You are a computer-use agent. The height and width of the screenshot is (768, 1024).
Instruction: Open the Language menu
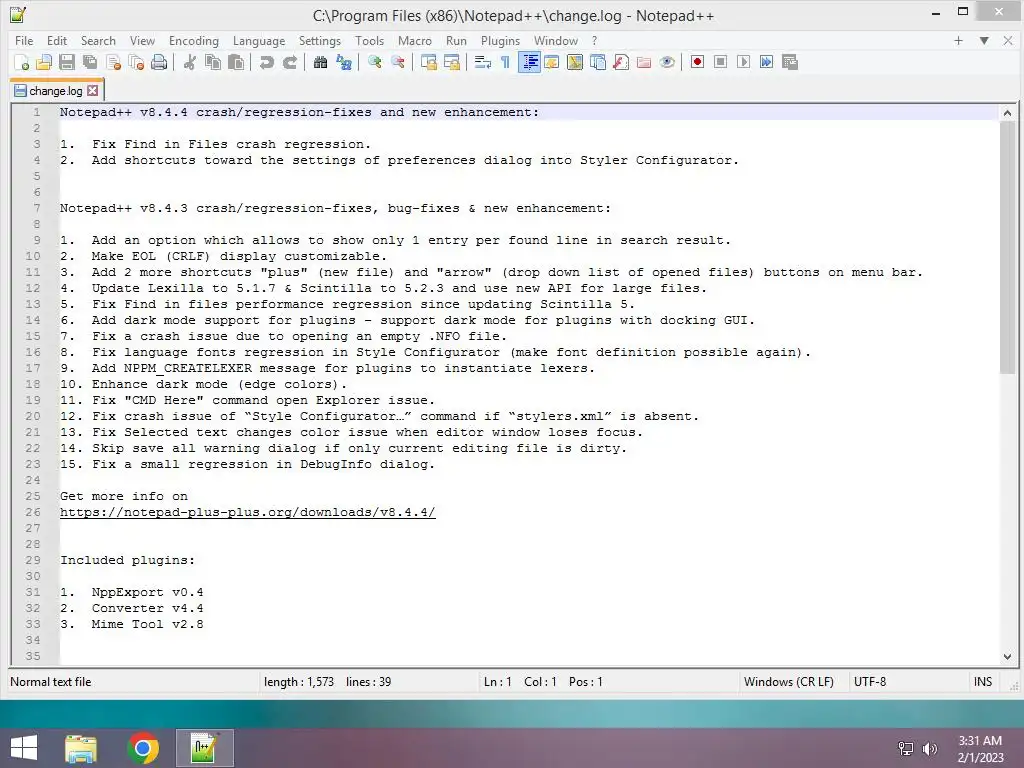[x=259, y=40]
